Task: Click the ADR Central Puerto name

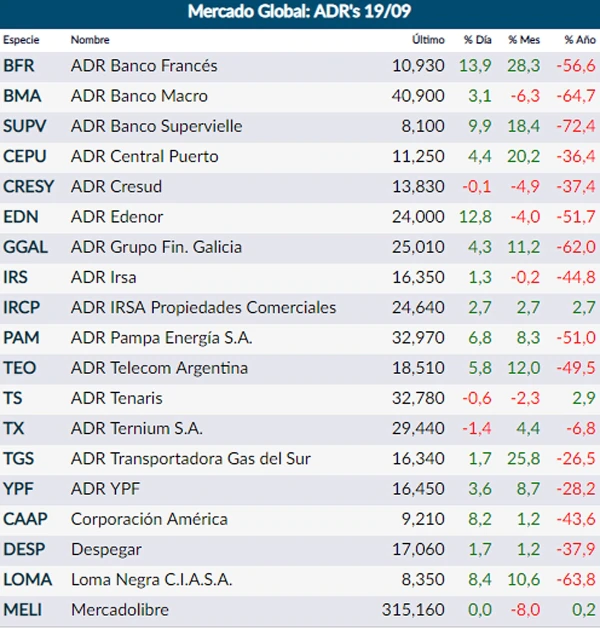Action: [144, 156]
